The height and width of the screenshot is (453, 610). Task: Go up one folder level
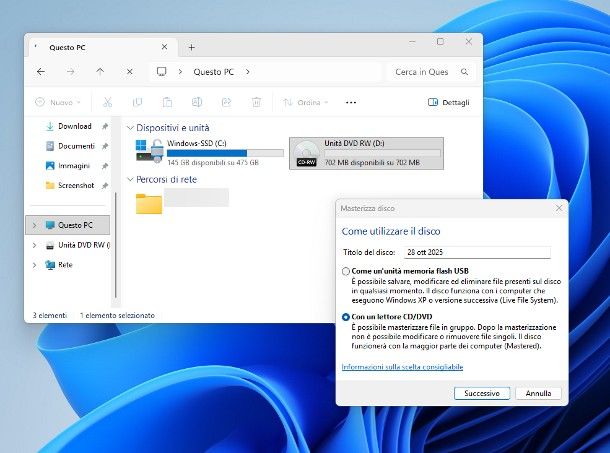click(x=100, y=72)
